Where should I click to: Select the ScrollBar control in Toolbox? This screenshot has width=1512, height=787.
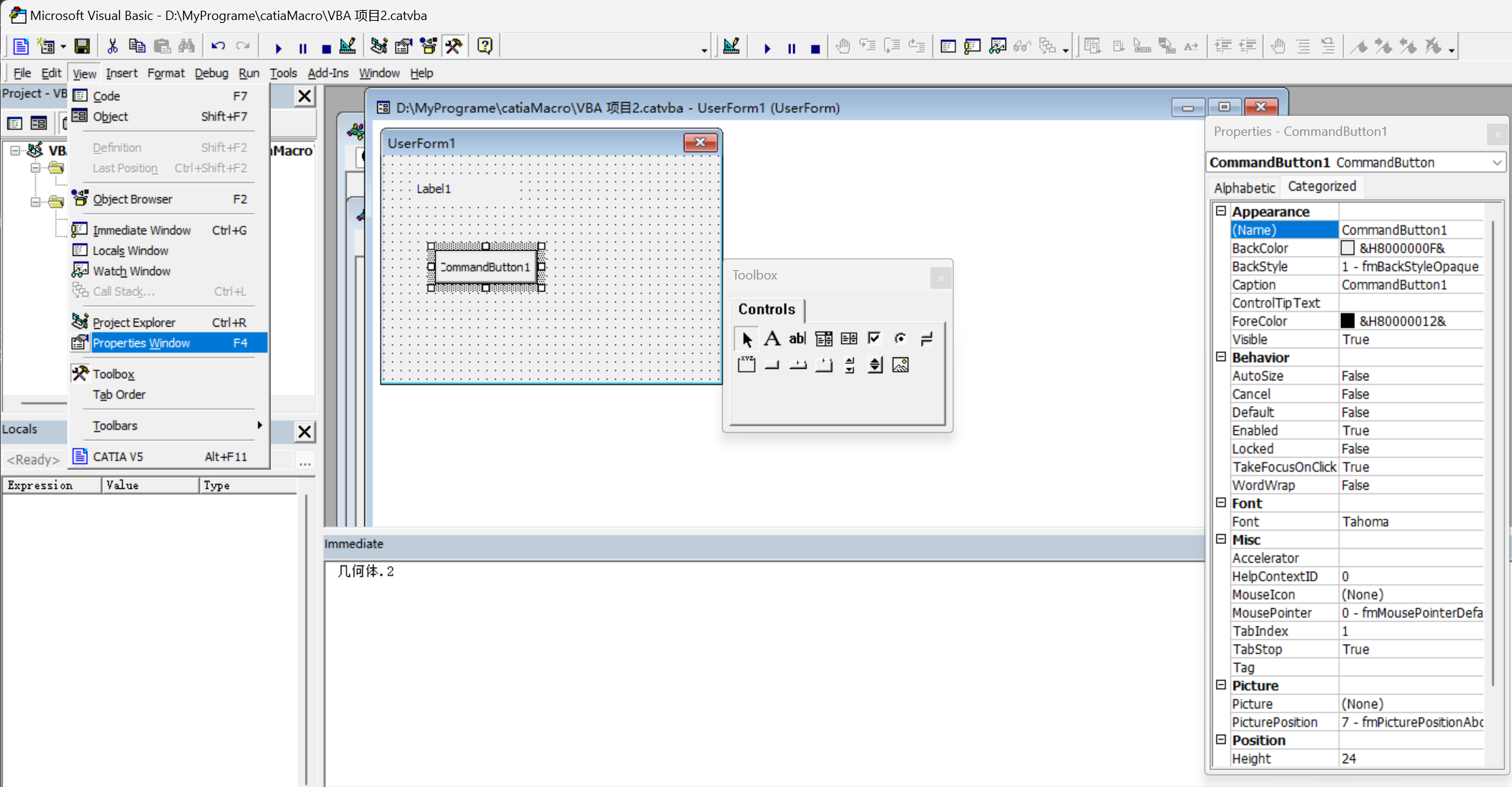click(849, 365)
